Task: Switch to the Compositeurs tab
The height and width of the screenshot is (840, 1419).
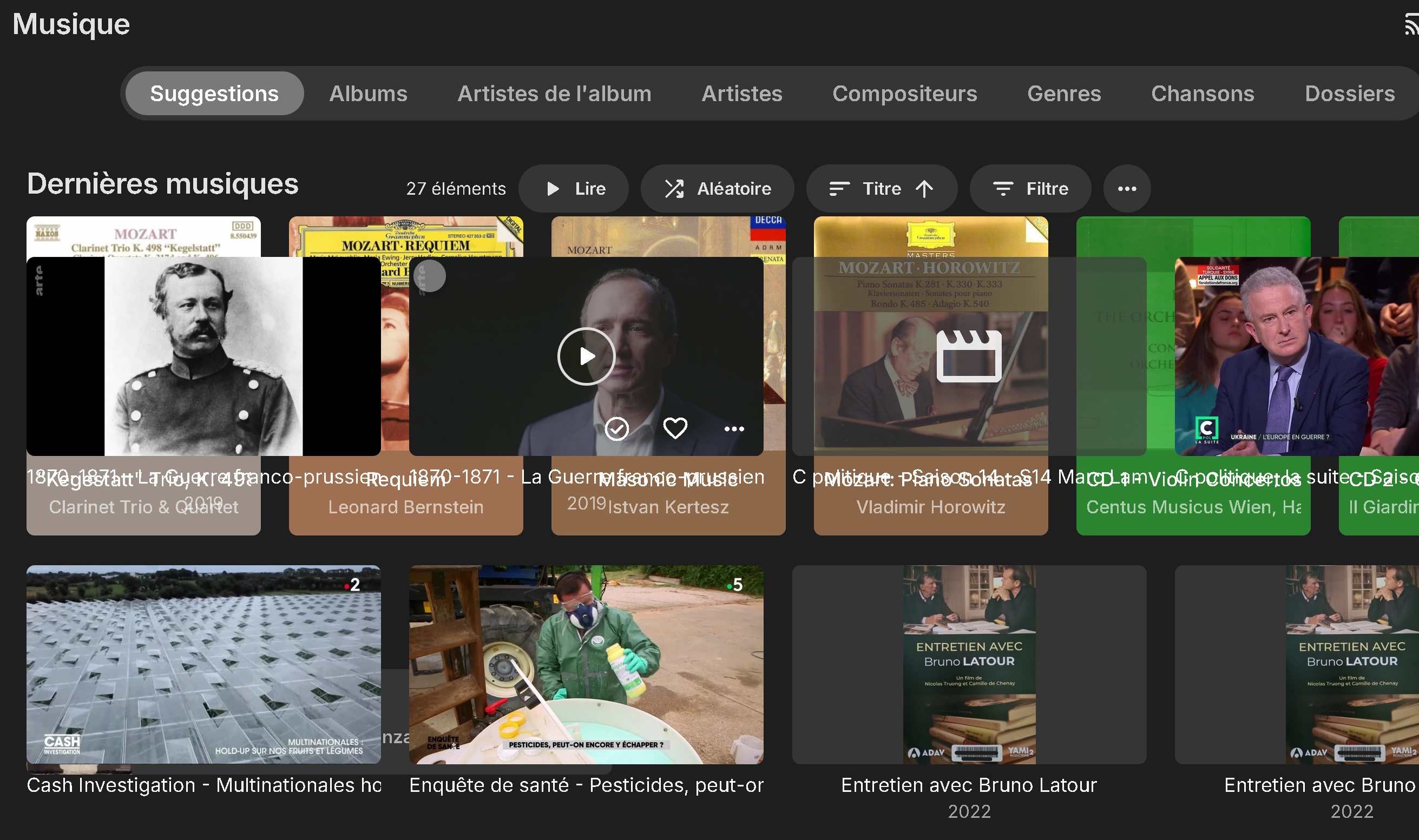Action: [x=904, y=94]
